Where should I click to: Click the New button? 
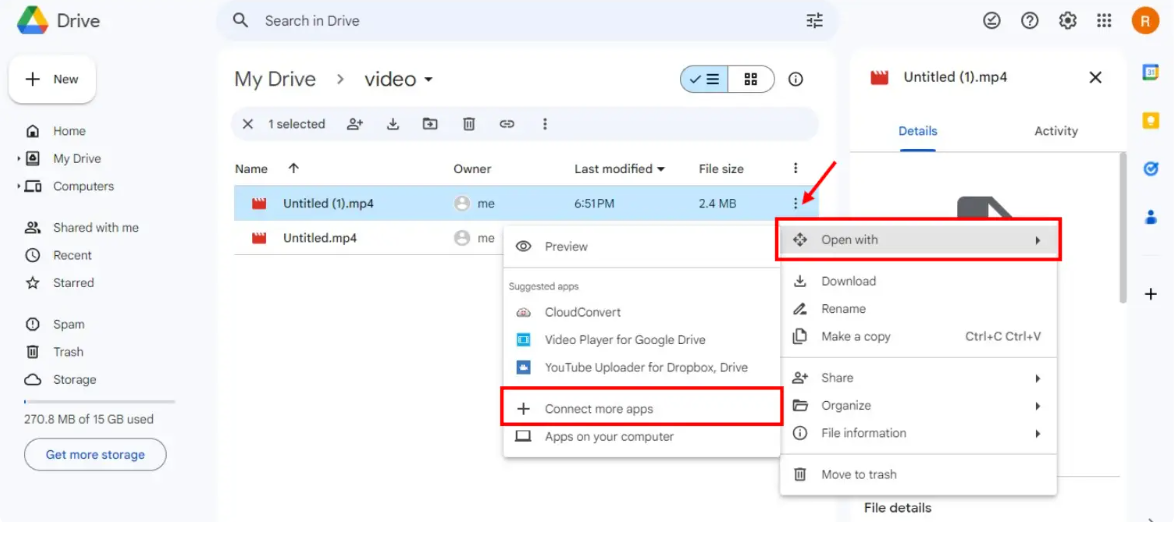[x=52, y=79]
